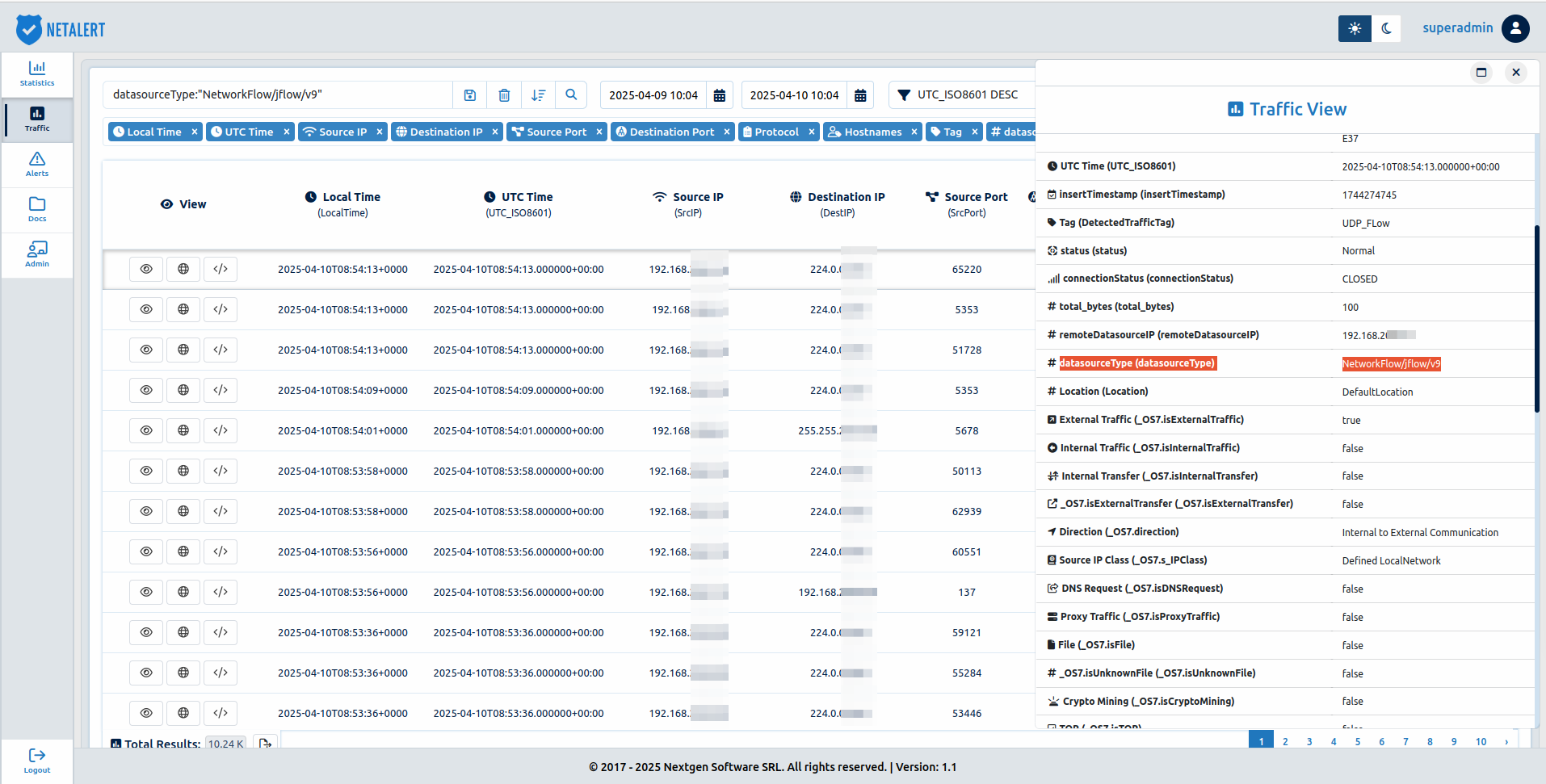
Task: Go to results page 10
Action: click(x=1481, y=741)
